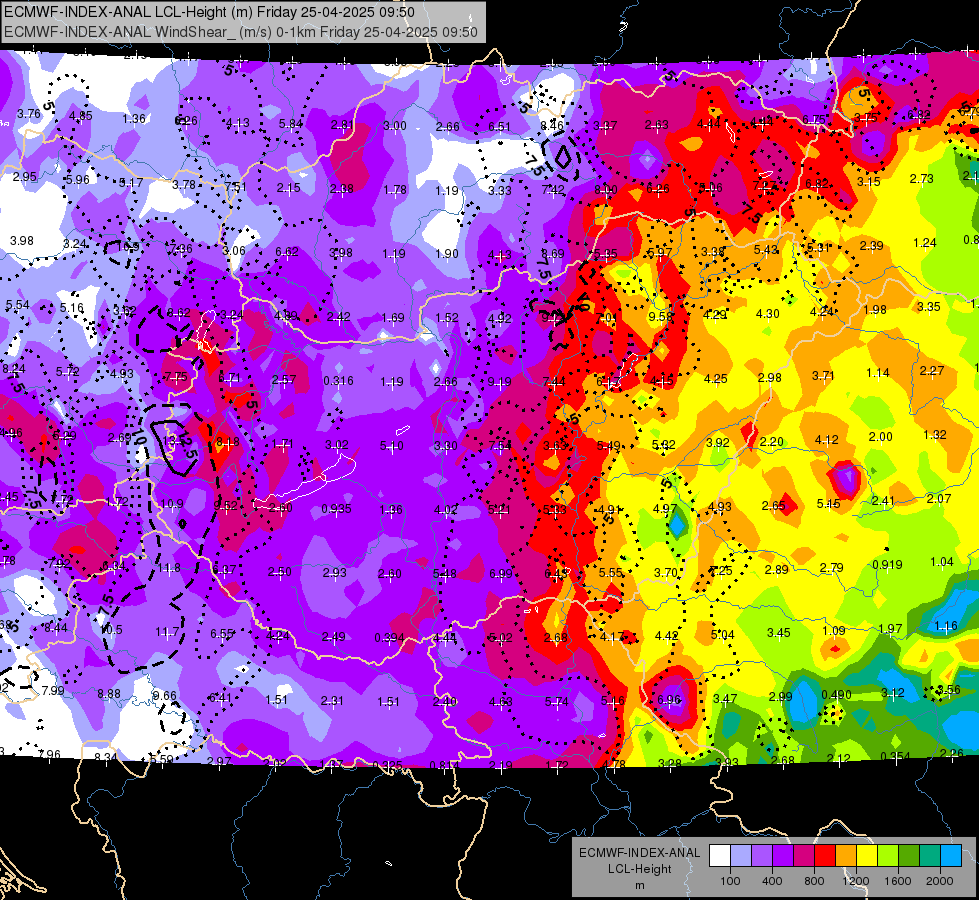This screenshot has width=979, height=900.
Task: Click the red legend swatch
Action: 825,856
